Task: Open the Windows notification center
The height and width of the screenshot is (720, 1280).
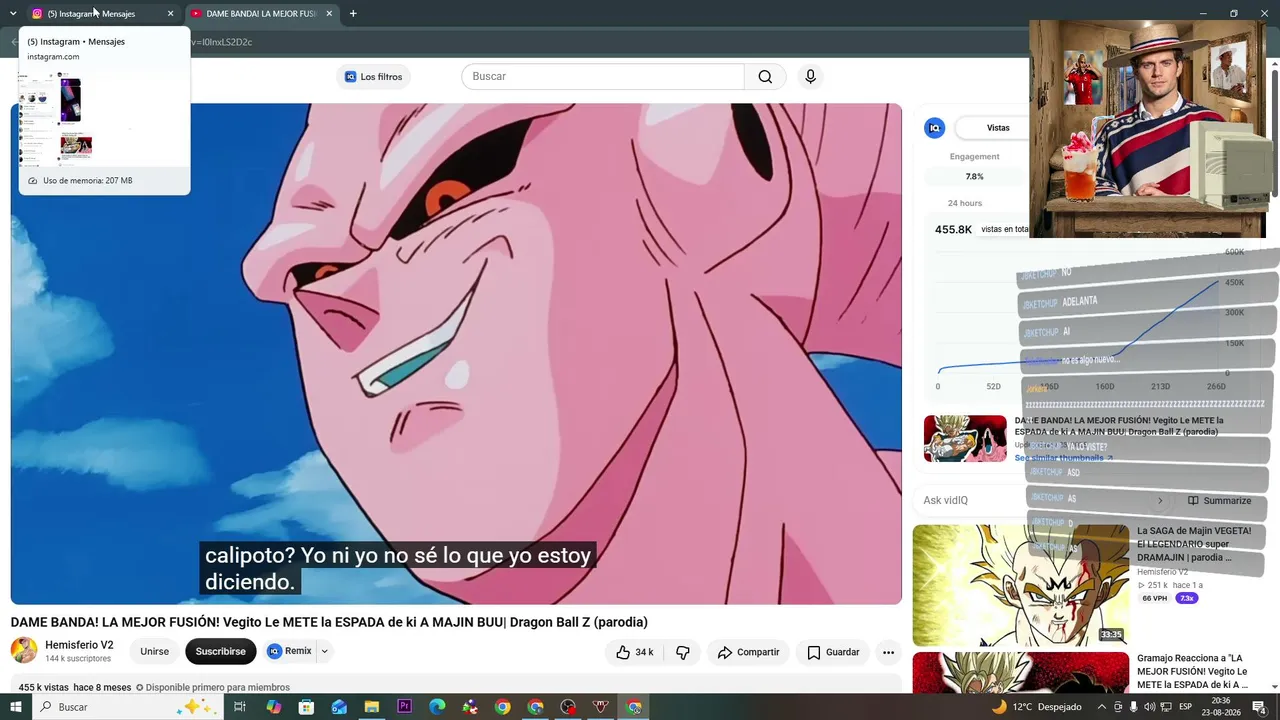Action: pos(1259,707)
